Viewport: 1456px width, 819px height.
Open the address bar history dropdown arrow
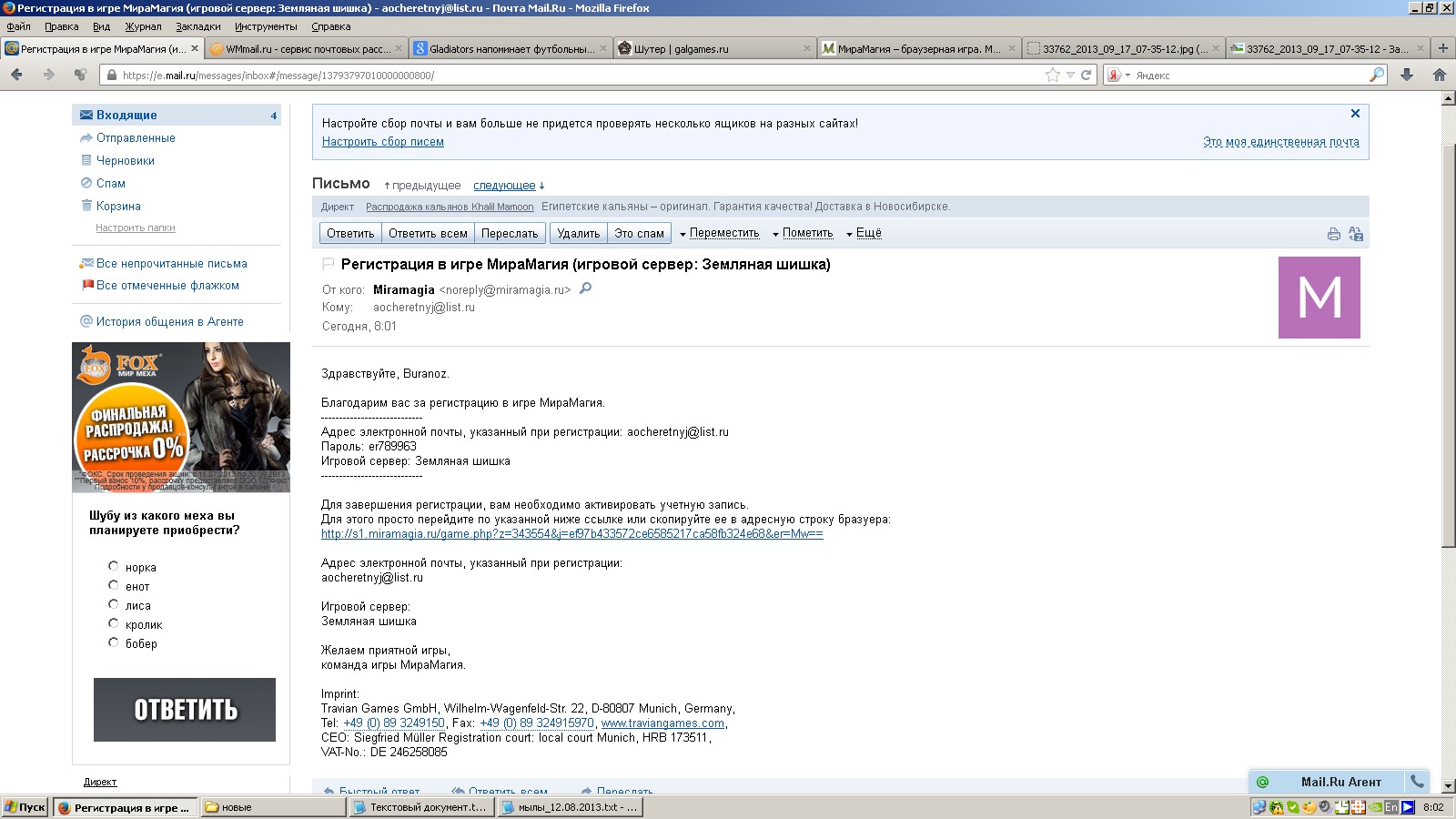[1070, 75]
